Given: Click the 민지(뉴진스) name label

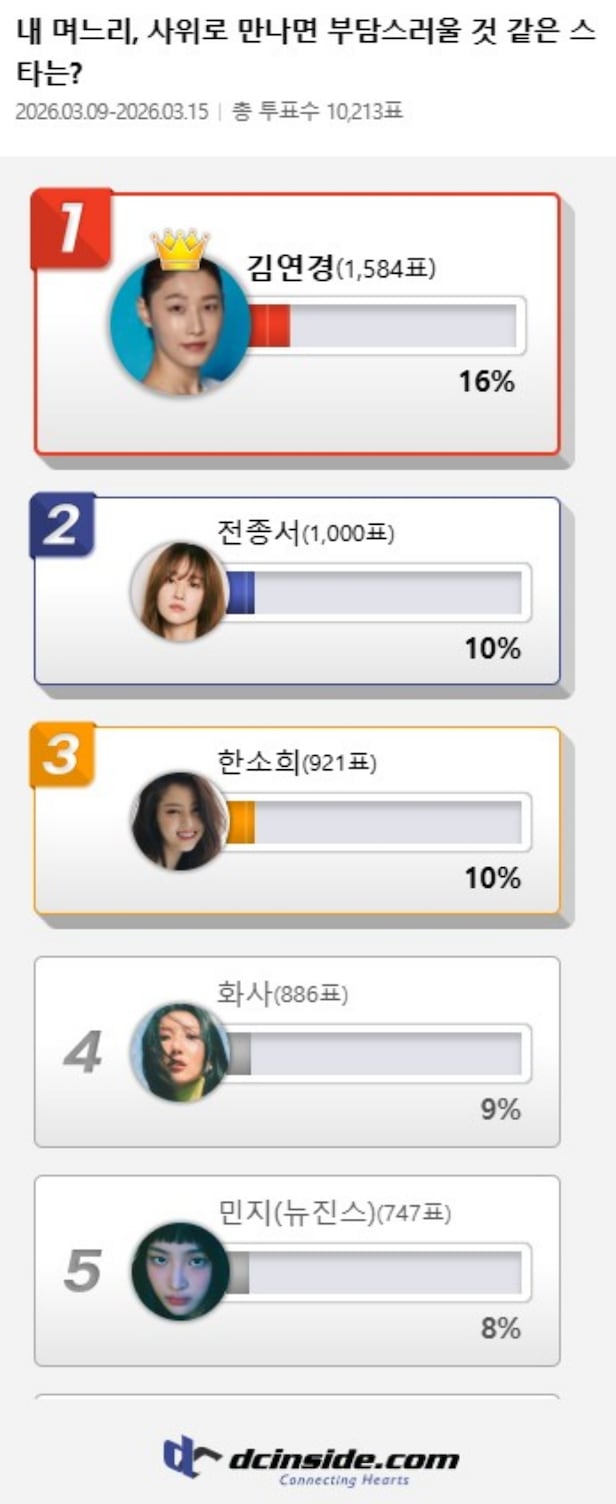Looking at the screenshot, I should [x=296, y=1213].
